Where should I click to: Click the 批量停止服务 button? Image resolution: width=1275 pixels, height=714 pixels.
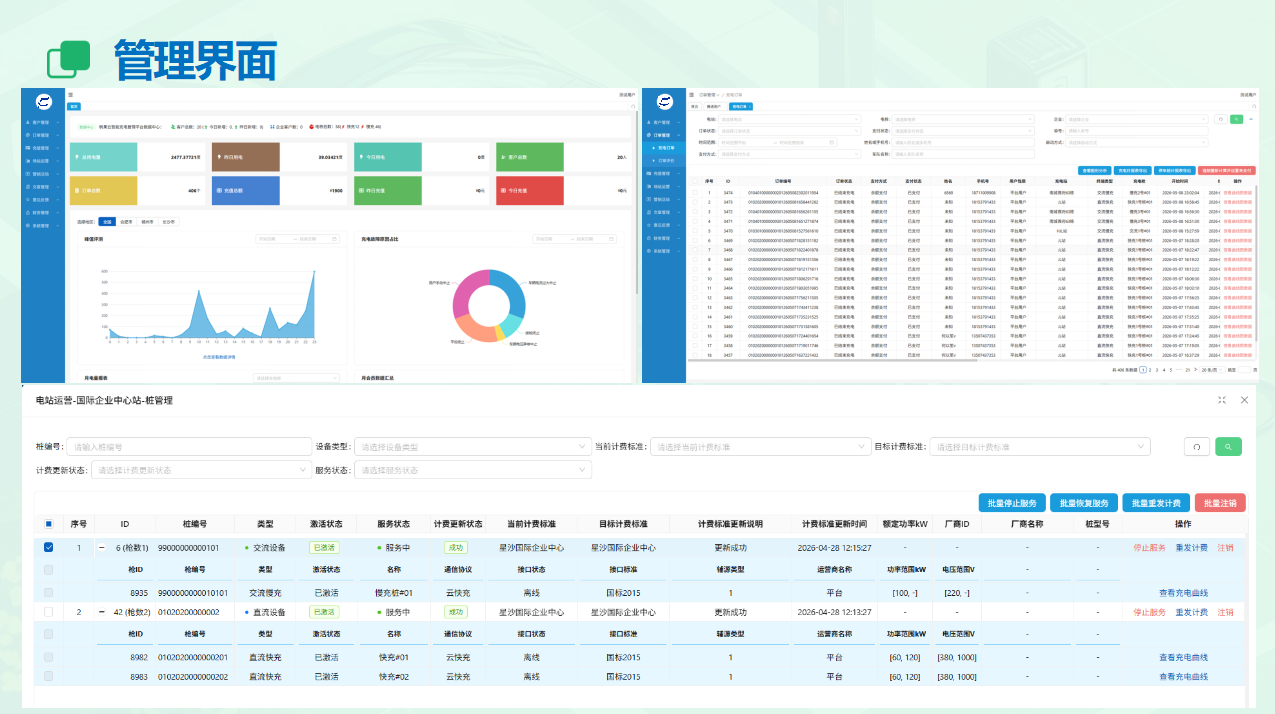1013,503
